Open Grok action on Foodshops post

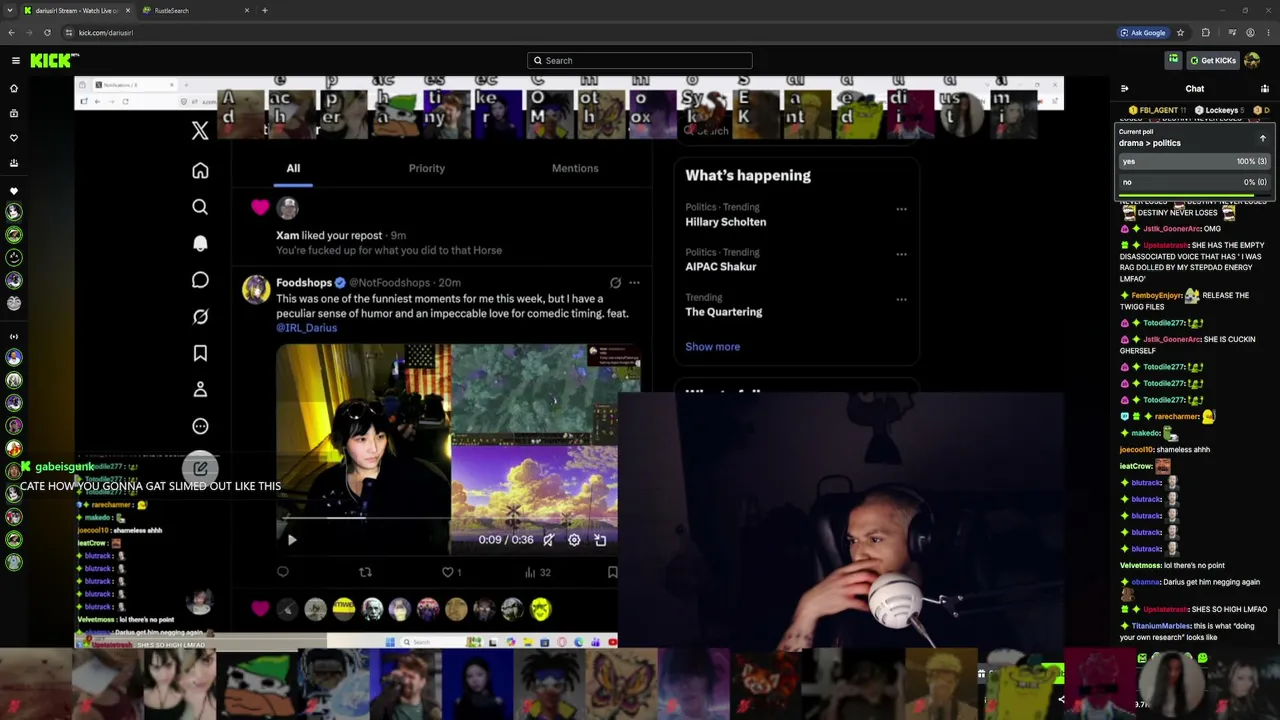click(615, 283)
